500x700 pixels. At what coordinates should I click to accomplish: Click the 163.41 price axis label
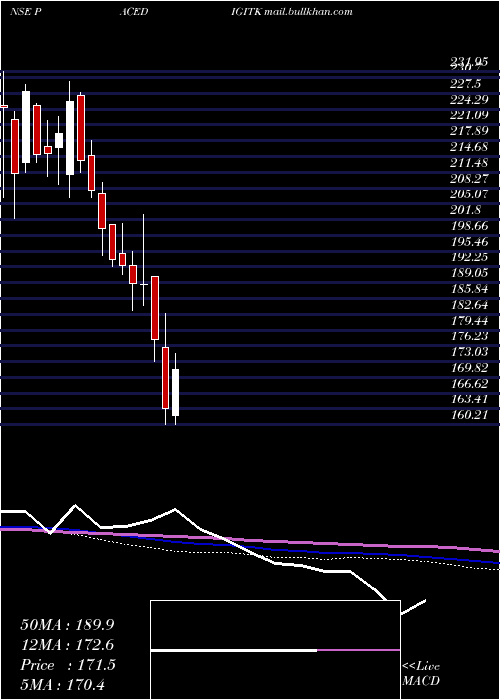tap(469, 399)
